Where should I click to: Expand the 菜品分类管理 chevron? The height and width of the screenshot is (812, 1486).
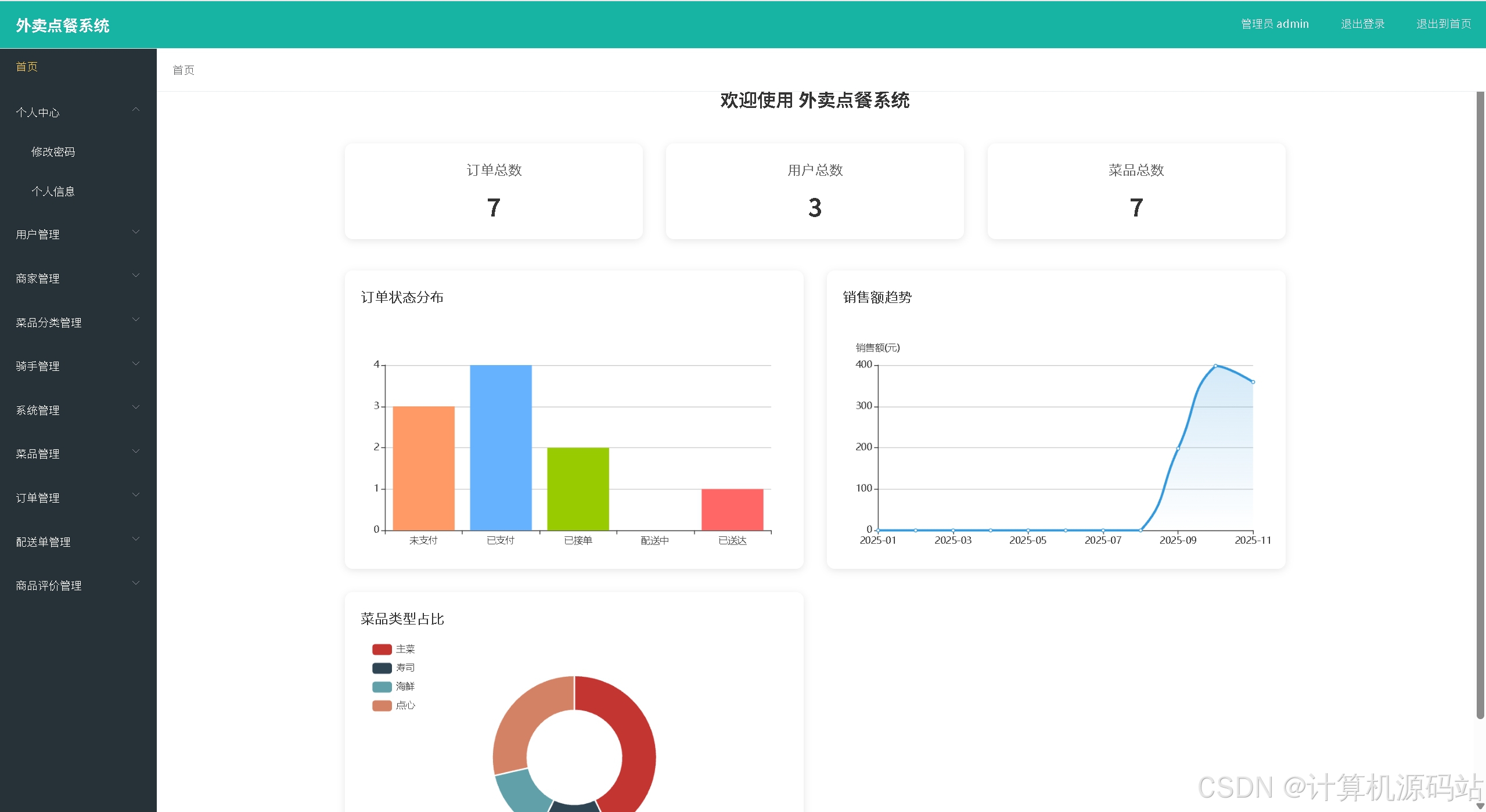coord(136,319)
